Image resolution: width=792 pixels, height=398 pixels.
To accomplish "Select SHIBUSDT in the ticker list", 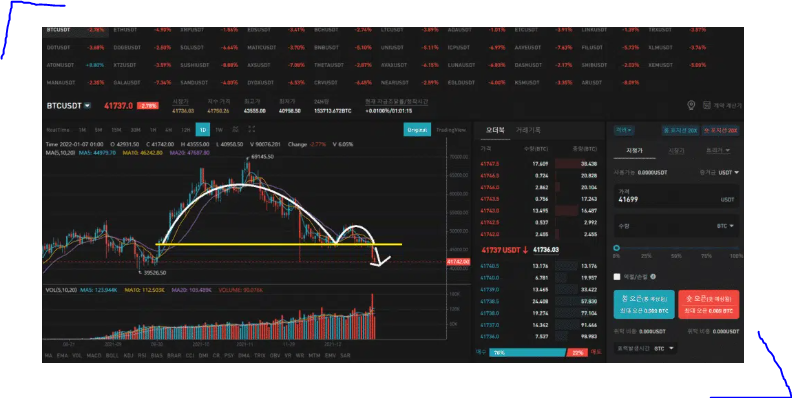I will pyautogui.click(x=595, y=66).
